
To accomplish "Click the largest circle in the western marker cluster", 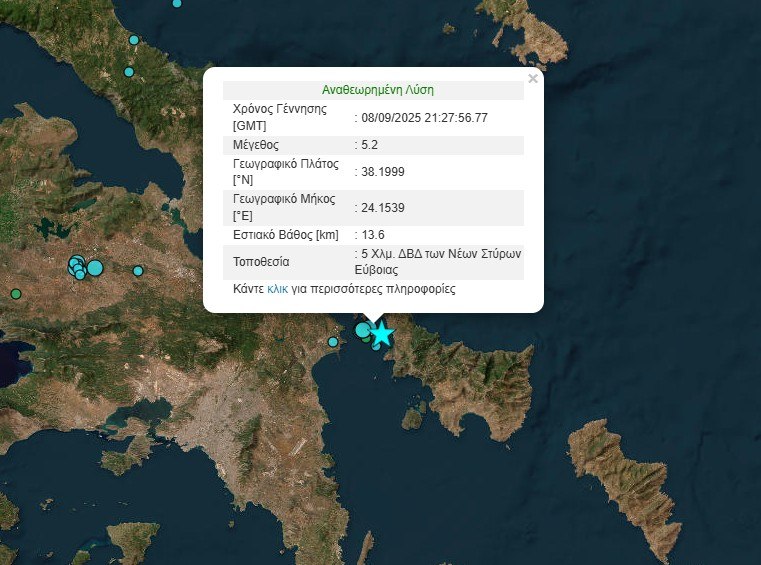I will click(95, 267).
